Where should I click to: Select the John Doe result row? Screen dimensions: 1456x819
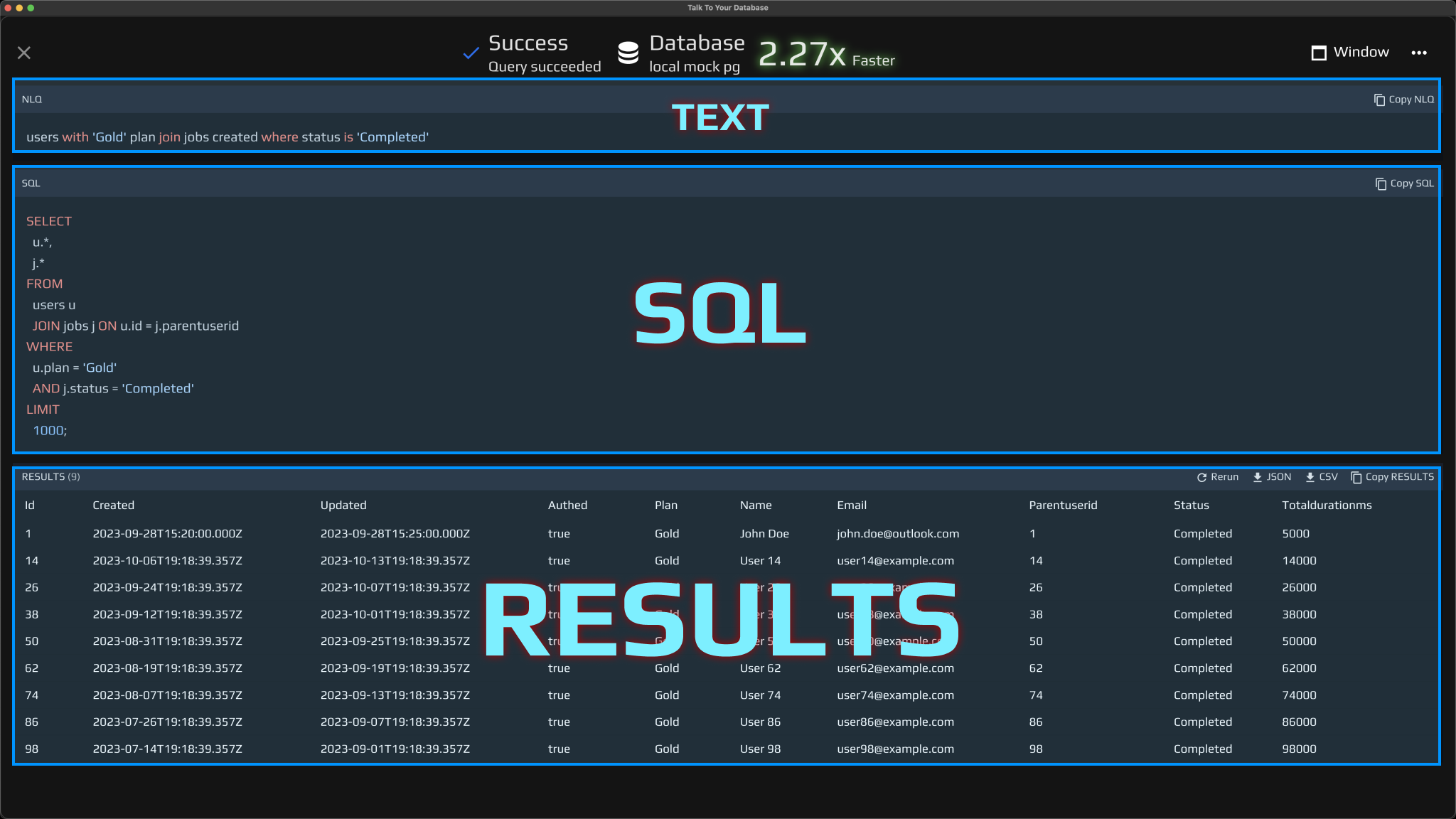click(764, 534)
